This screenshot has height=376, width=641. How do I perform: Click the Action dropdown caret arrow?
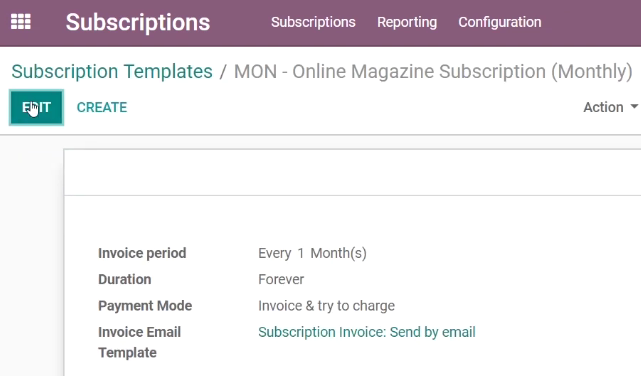click(x=634, y=107)
